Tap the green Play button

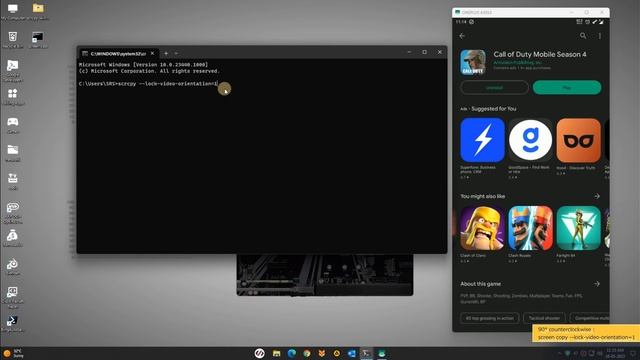[x=567, y=87]
